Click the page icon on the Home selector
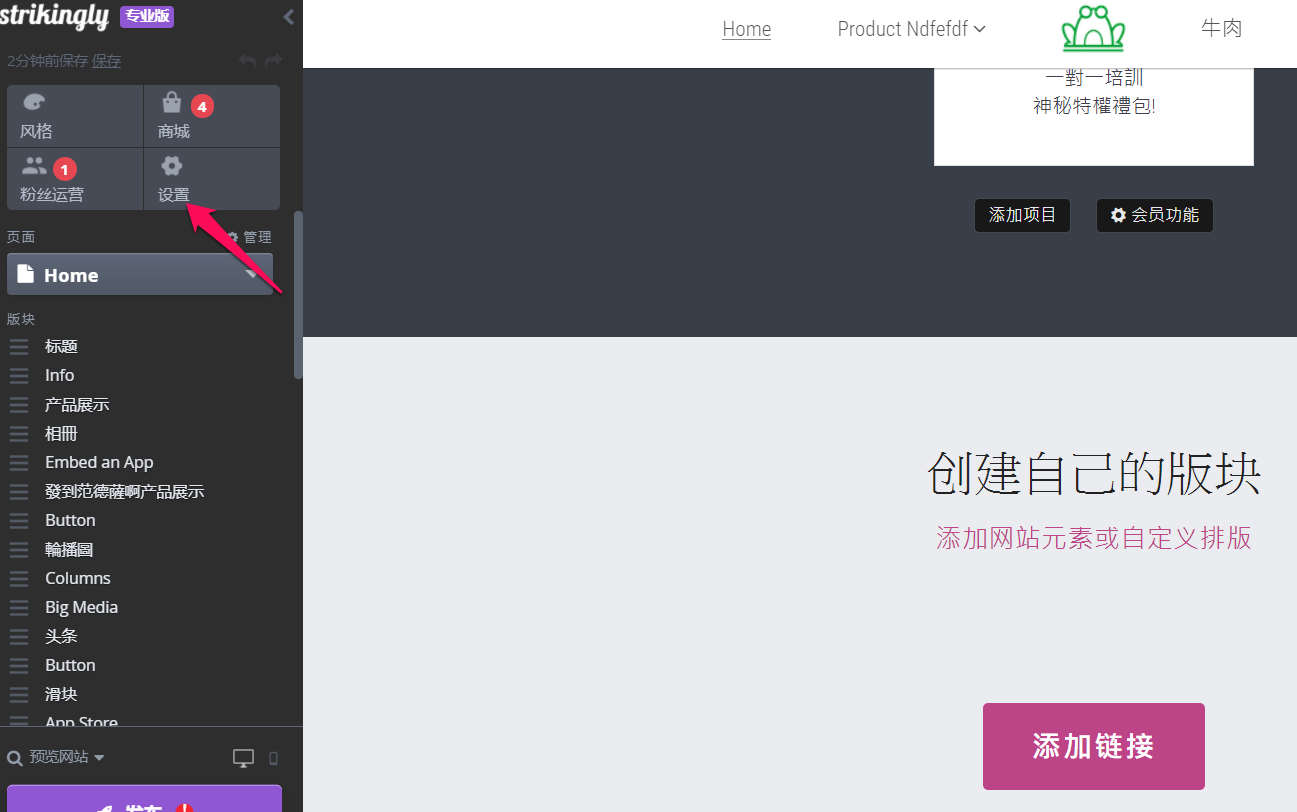 (x=26, y=274)
